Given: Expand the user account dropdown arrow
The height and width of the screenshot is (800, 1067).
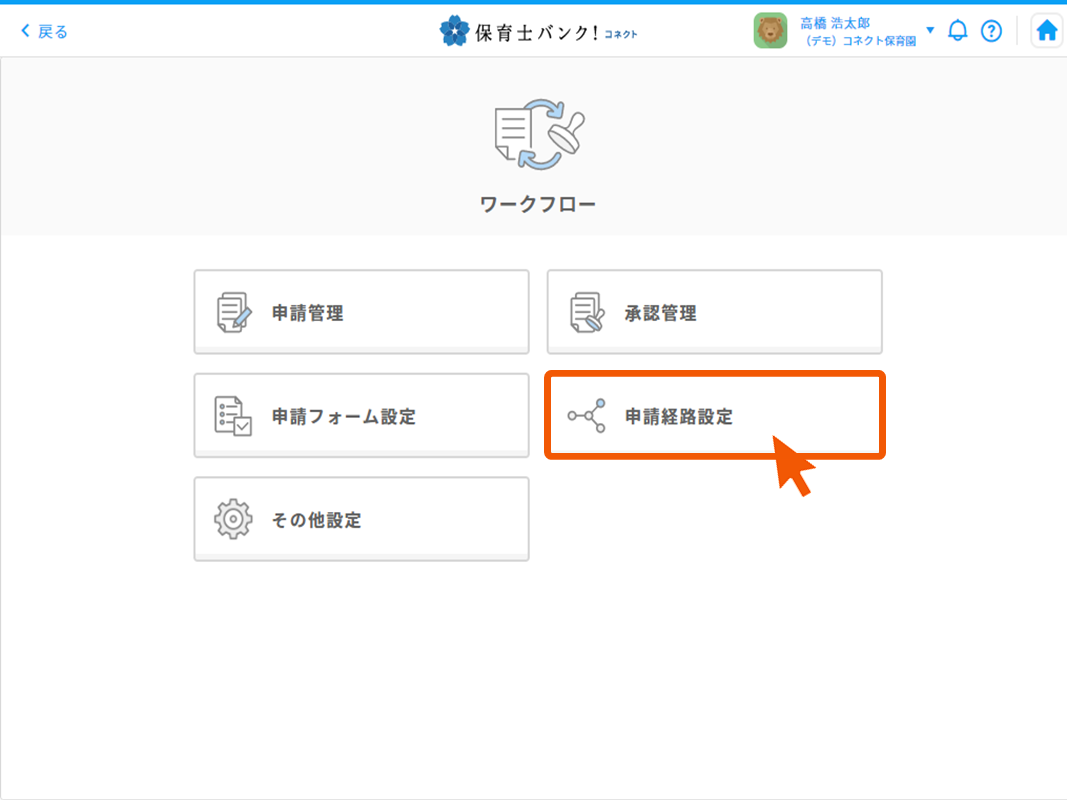Looking at the screenshot, I should pos(930,30).
